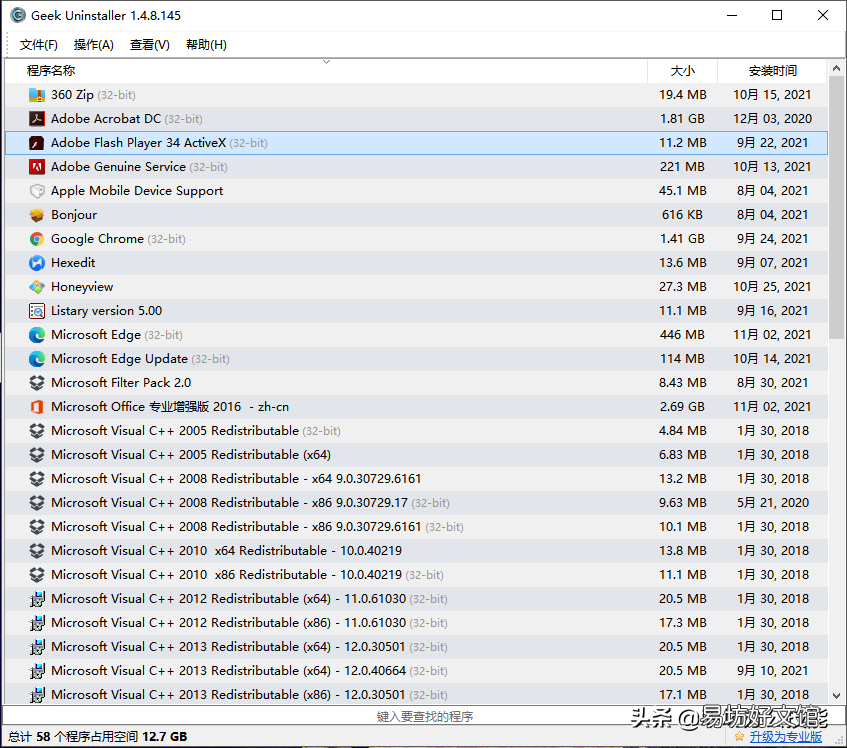Click the Visual C++ 2010 x64 icon
Screen dimensions: 847x748
[x=37, y=551]
